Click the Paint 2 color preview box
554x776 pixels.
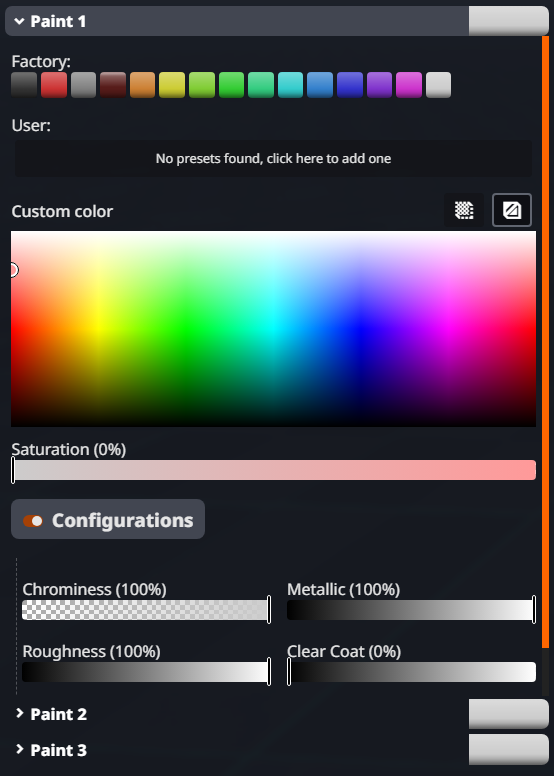tap(508, 714)
